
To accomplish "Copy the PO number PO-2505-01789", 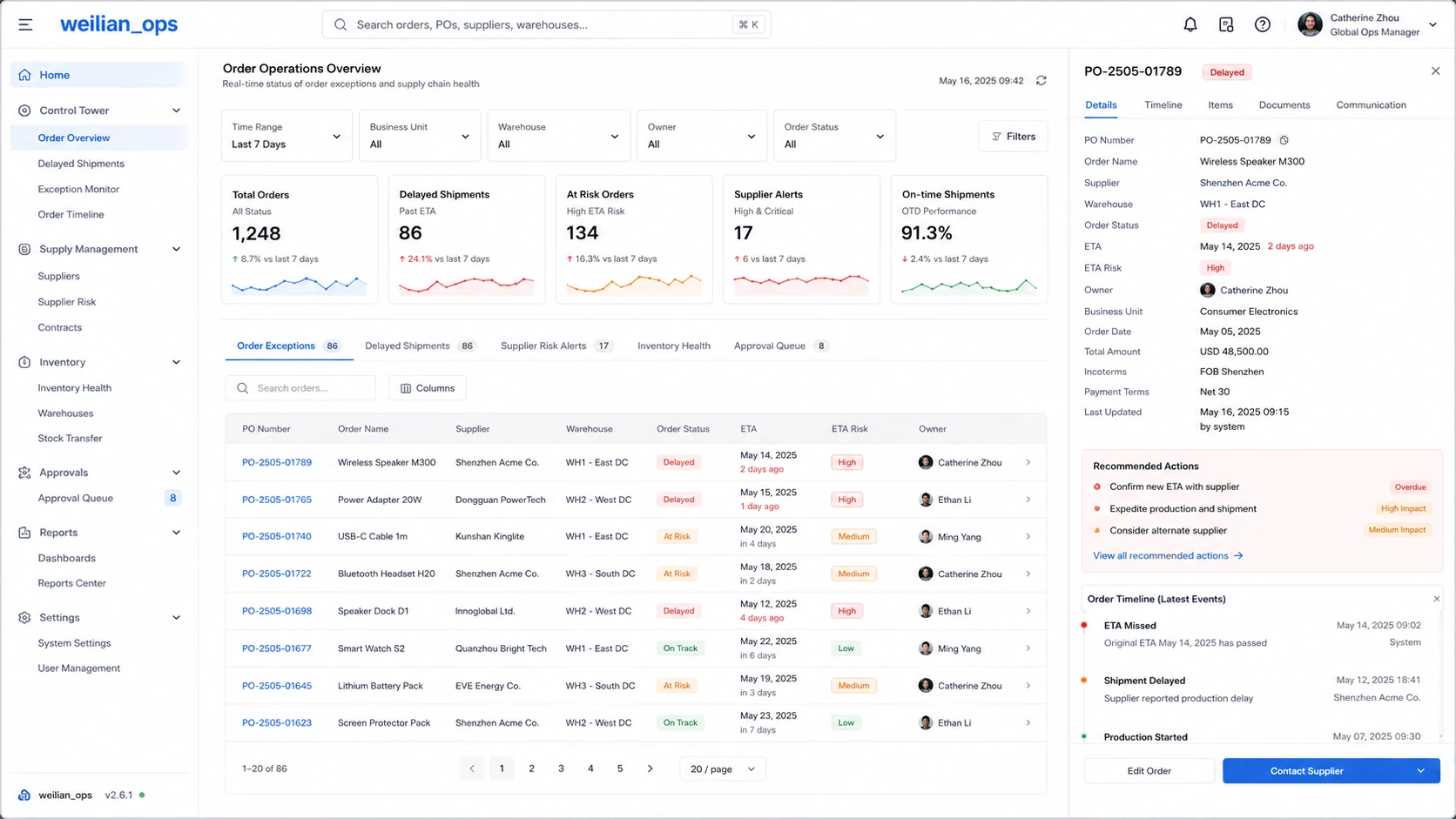I will pyautogui.click(x=1284, y=140).
